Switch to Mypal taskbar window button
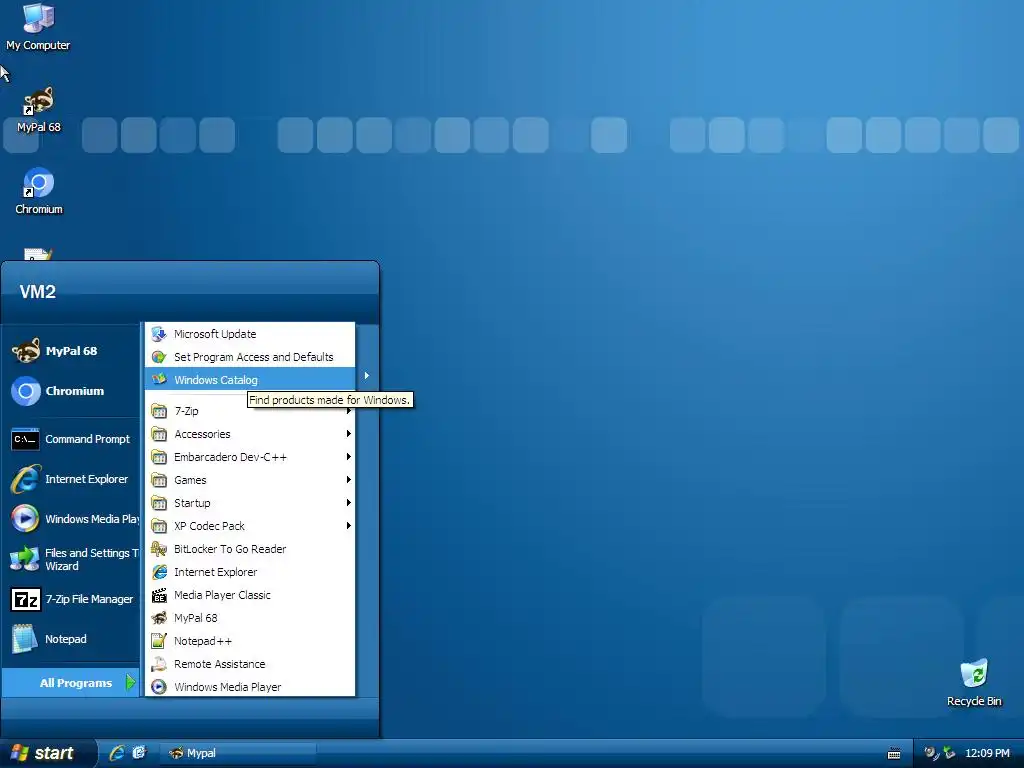Screen dimensions: 1024x768 238,754
